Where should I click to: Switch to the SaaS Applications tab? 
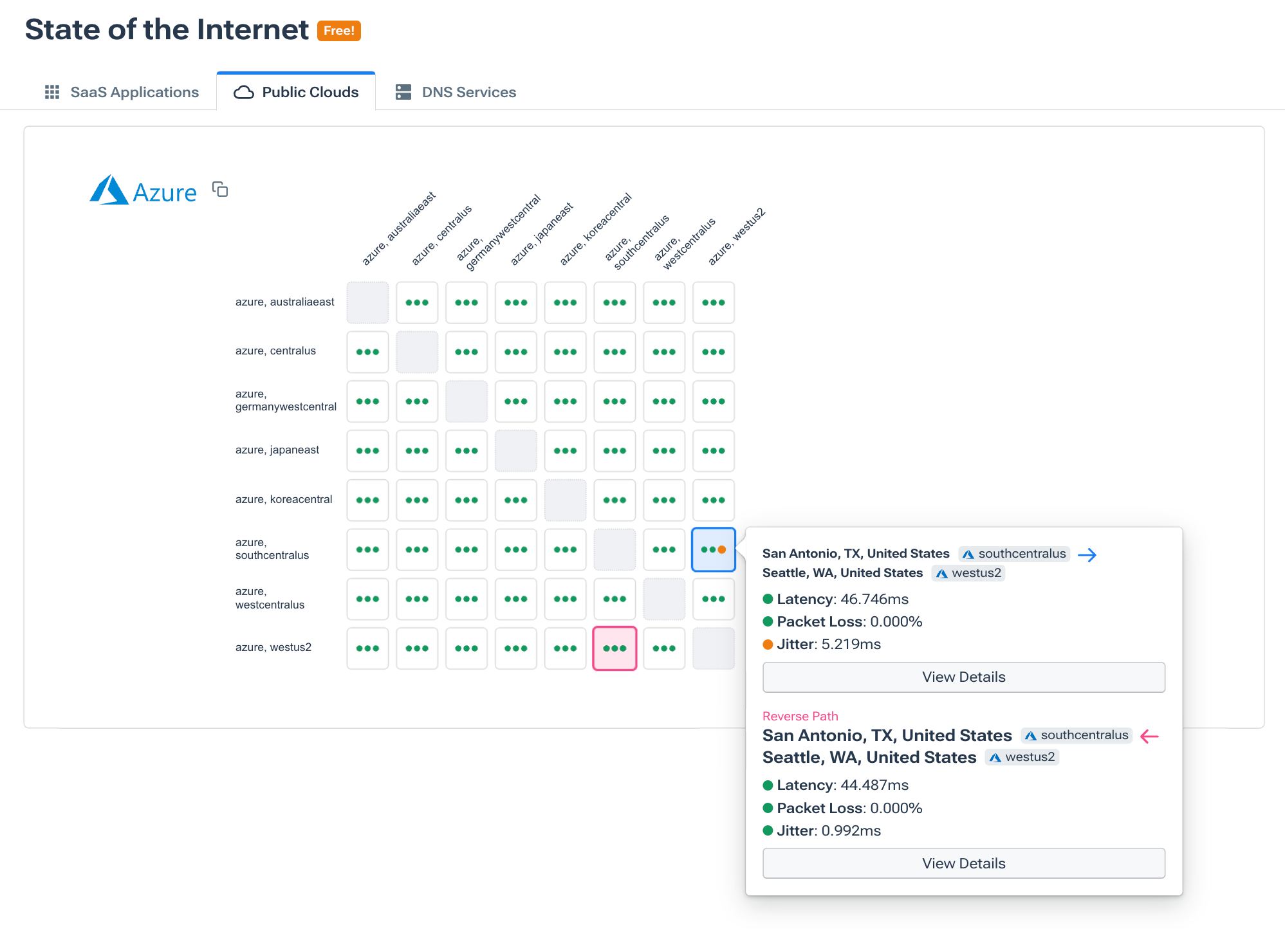coord(134,91)
